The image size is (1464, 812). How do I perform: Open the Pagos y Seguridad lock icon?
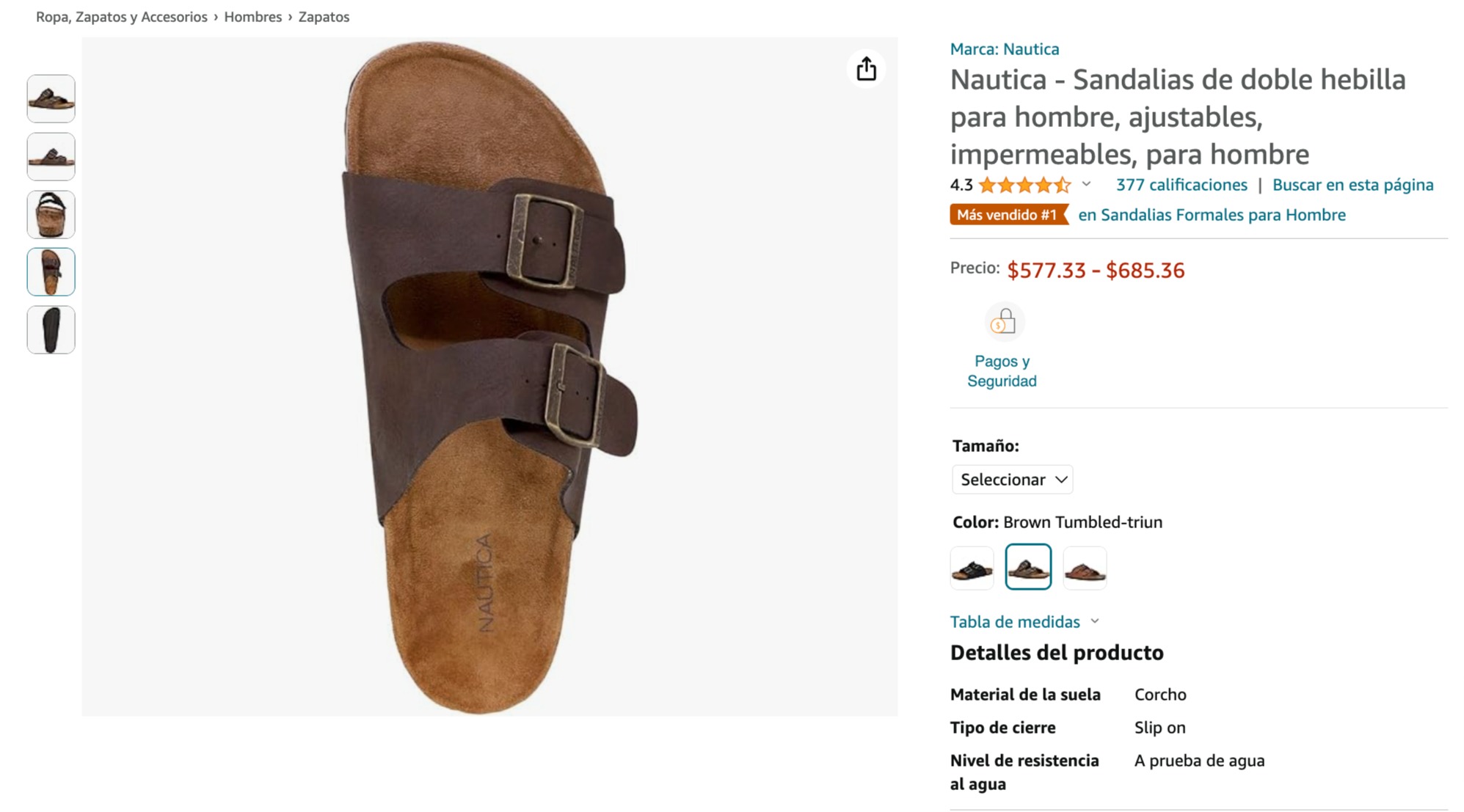1003,322
